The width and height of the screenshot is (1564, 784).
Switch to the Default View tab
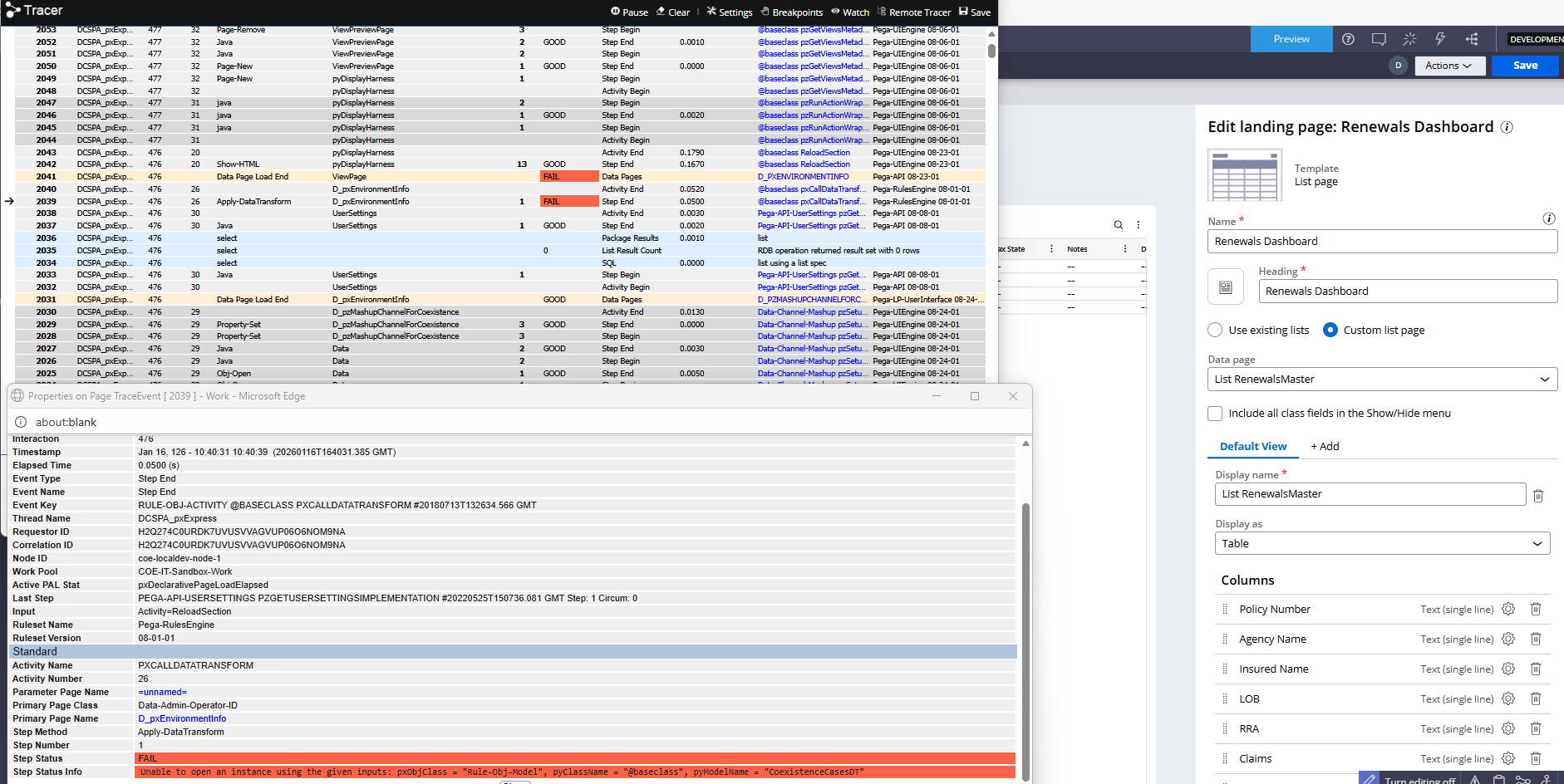coord(1252,447)
